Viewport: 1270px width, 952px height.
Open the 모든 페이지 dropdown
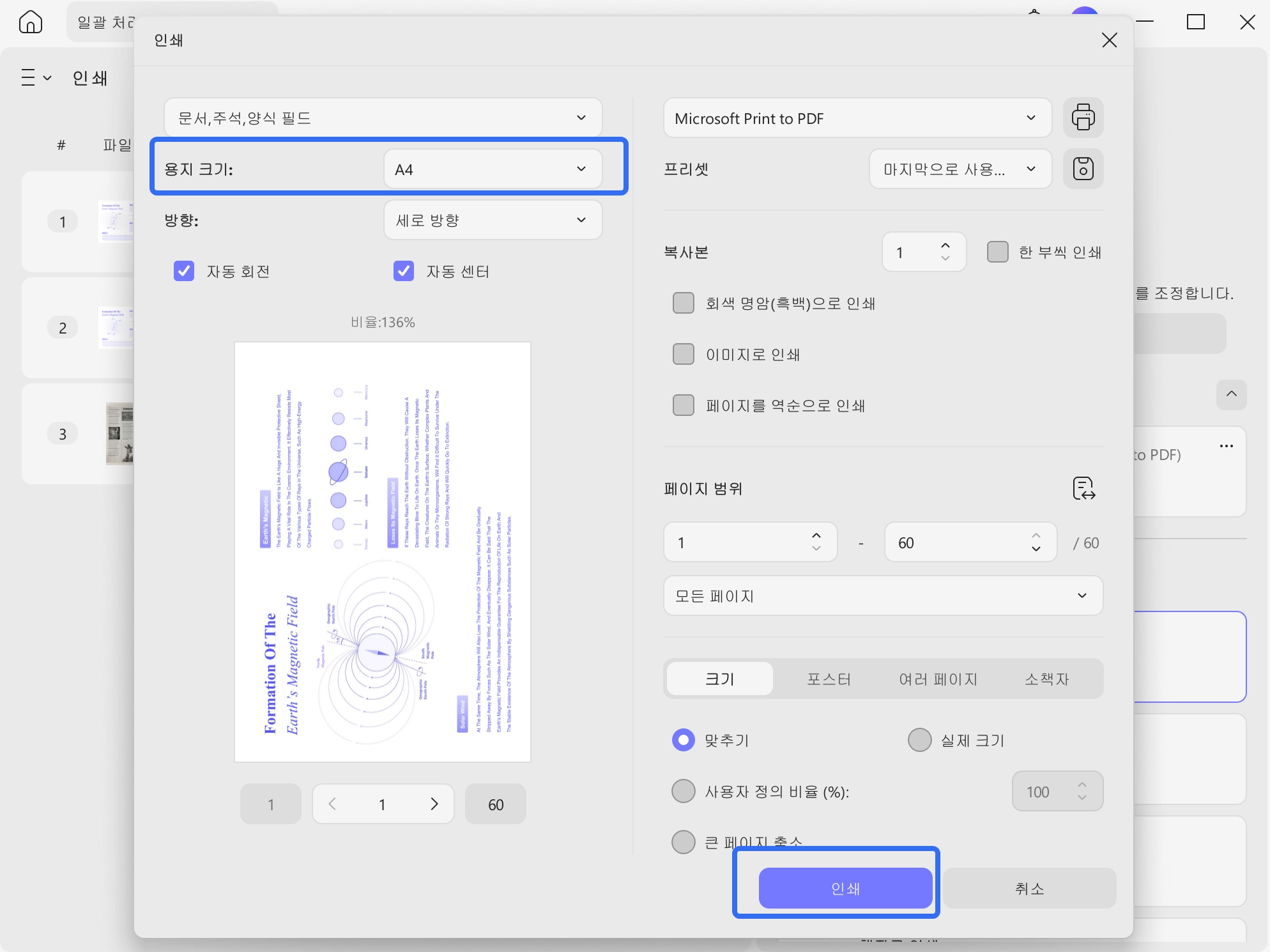883,595
